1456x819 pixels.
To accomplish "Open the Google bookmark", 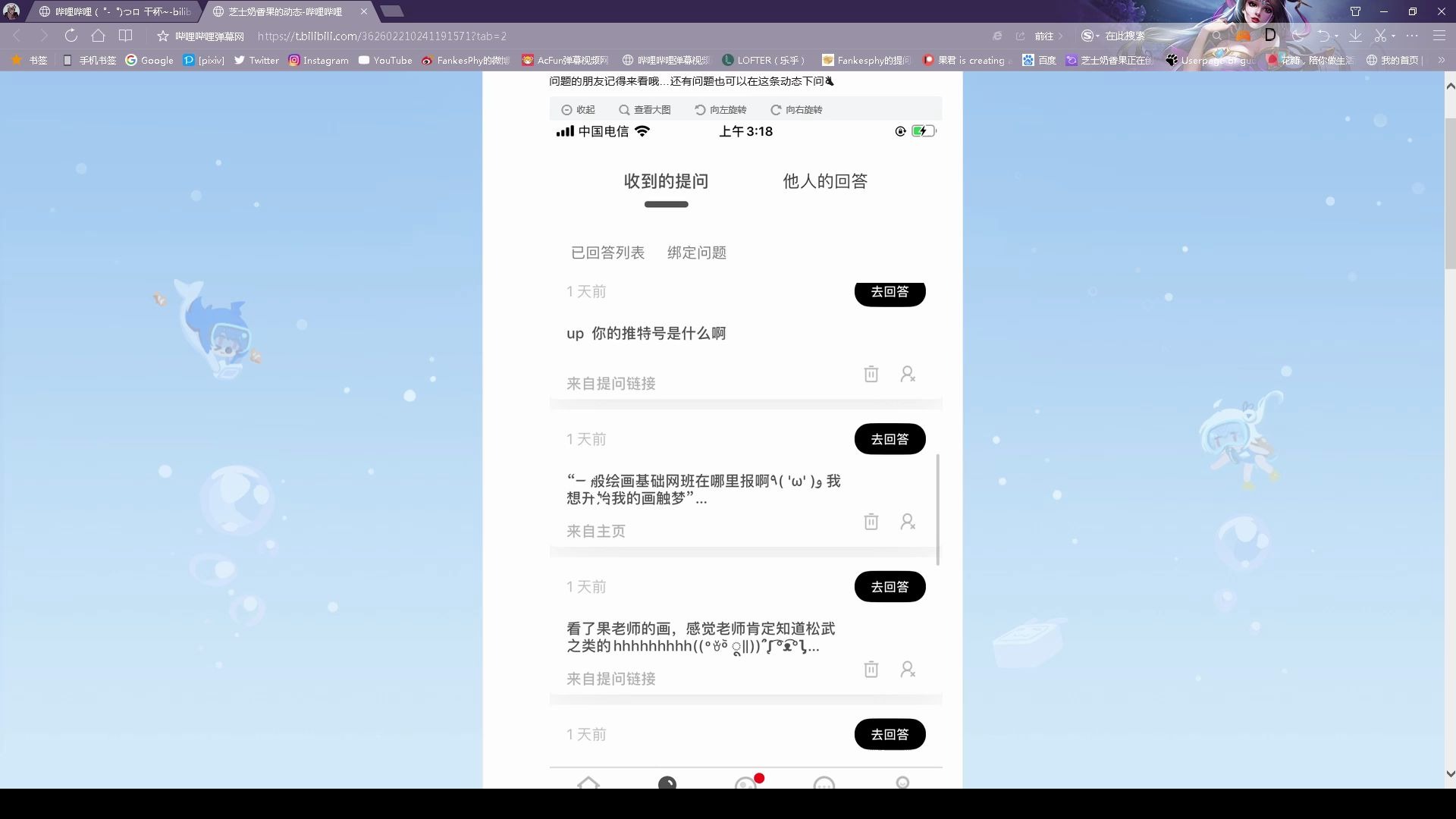I will coord(149,60).
